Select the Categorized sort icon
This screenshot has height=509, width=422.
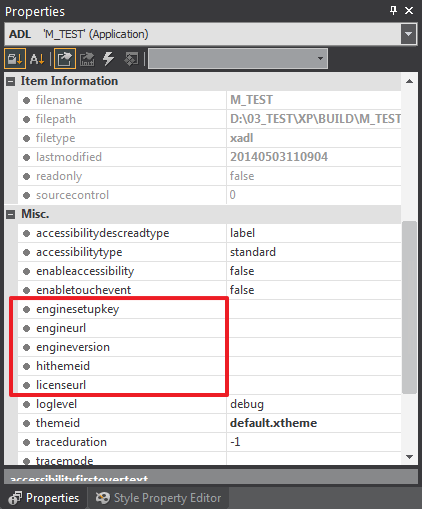click(x=15, y=59)
